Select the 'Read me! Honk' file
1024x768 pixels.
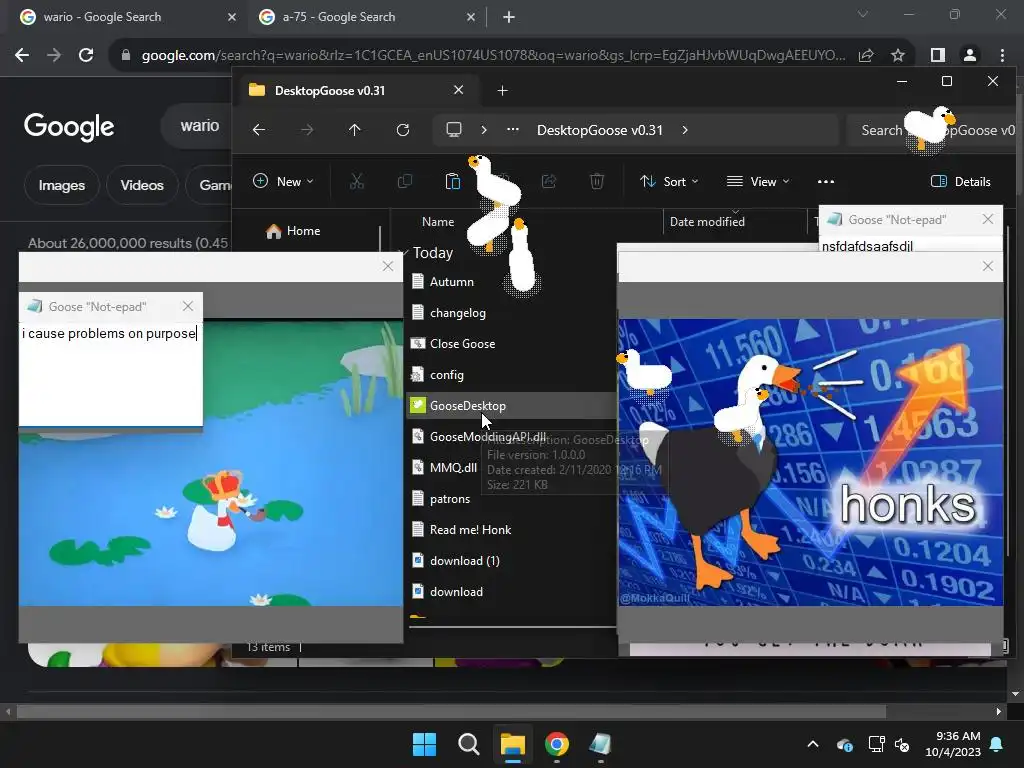pyautogui.click(x=470, y=530)
